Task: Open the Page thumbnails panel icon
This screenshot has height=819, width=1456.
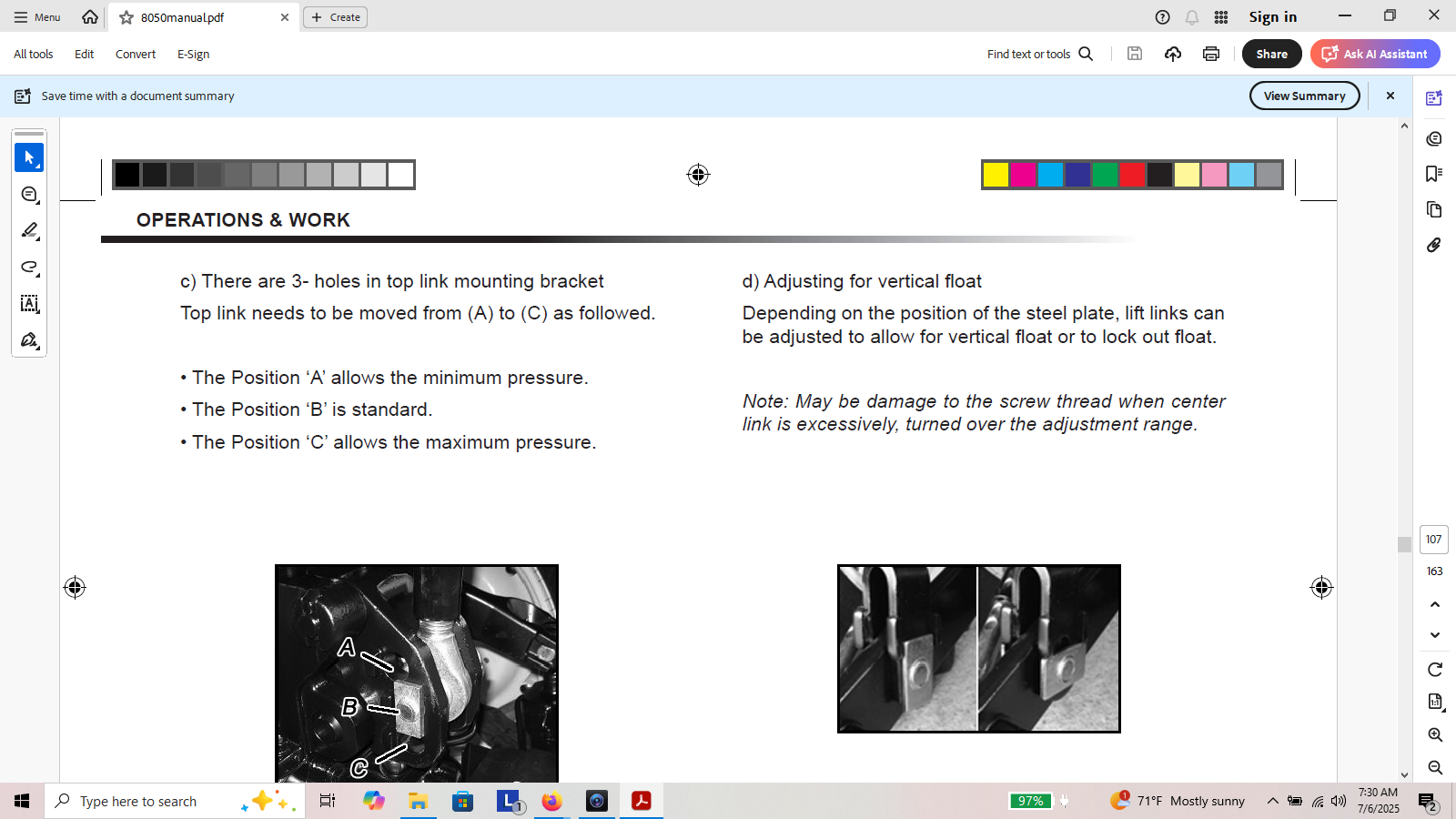Action: tap(1434, 209)
